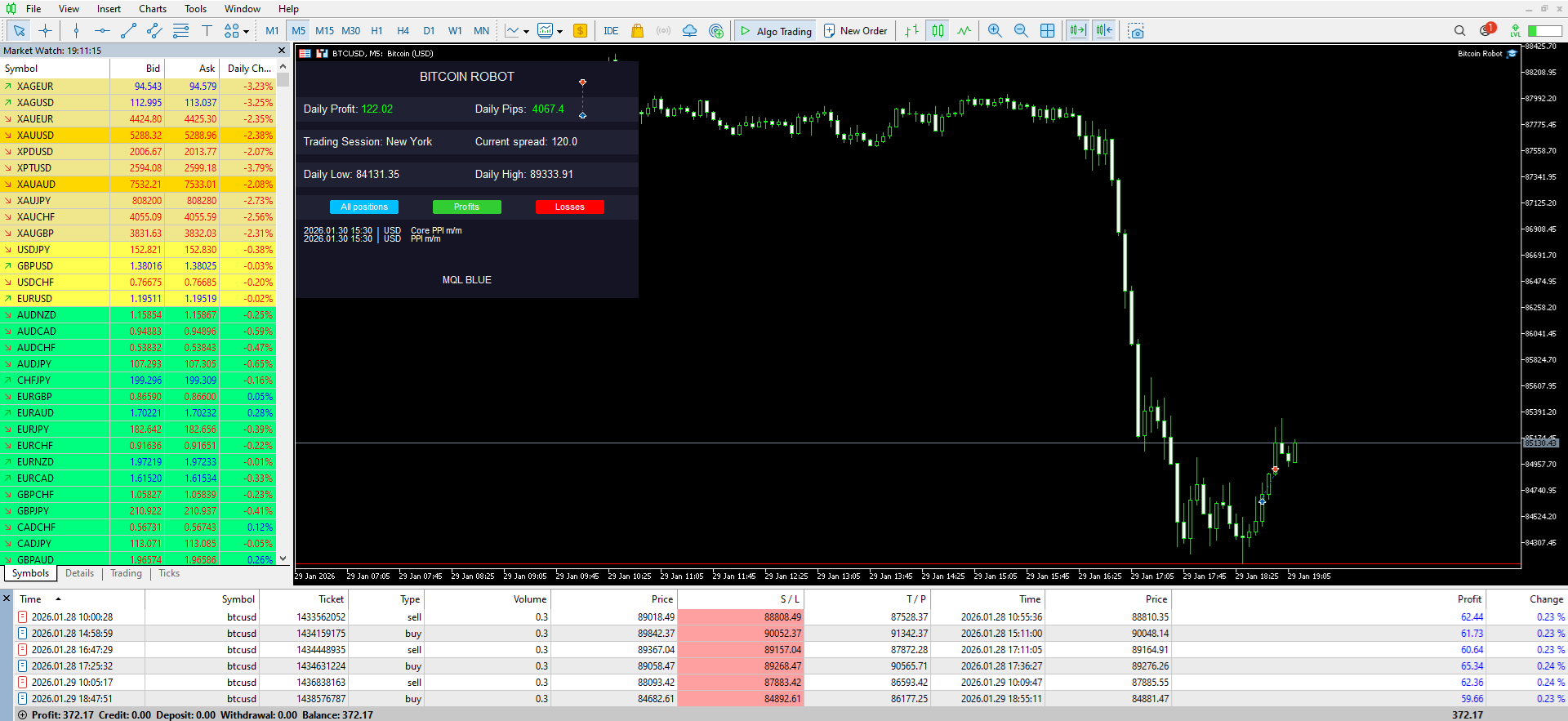This screenshot has height=721, width=1568.
Task: Toggle the chart shift option
Action: [x=1104, y=31]
